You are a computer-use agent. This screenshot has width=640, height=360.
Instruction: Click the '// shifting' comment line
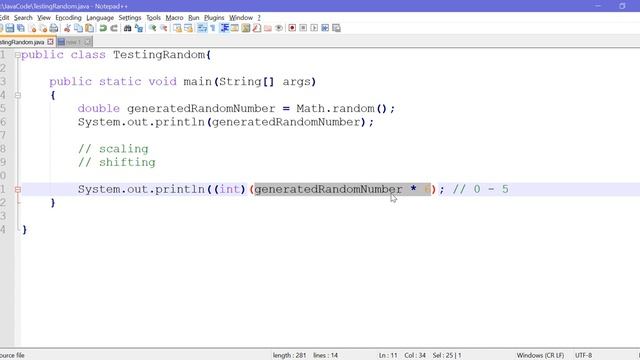[117, 162]
